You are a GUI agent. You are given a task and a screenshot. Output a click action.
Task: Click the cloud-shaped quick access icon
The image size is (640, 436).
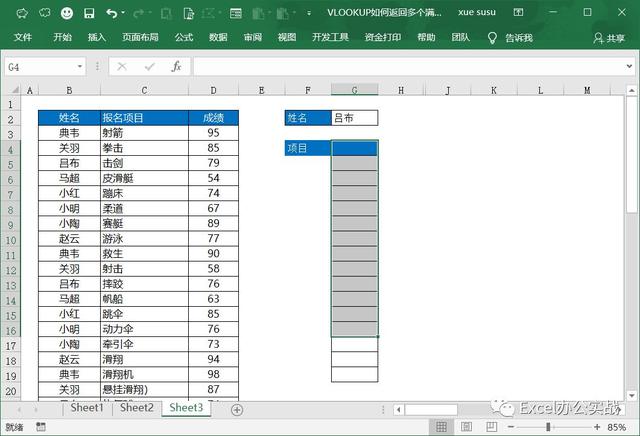tap(44, 13)
